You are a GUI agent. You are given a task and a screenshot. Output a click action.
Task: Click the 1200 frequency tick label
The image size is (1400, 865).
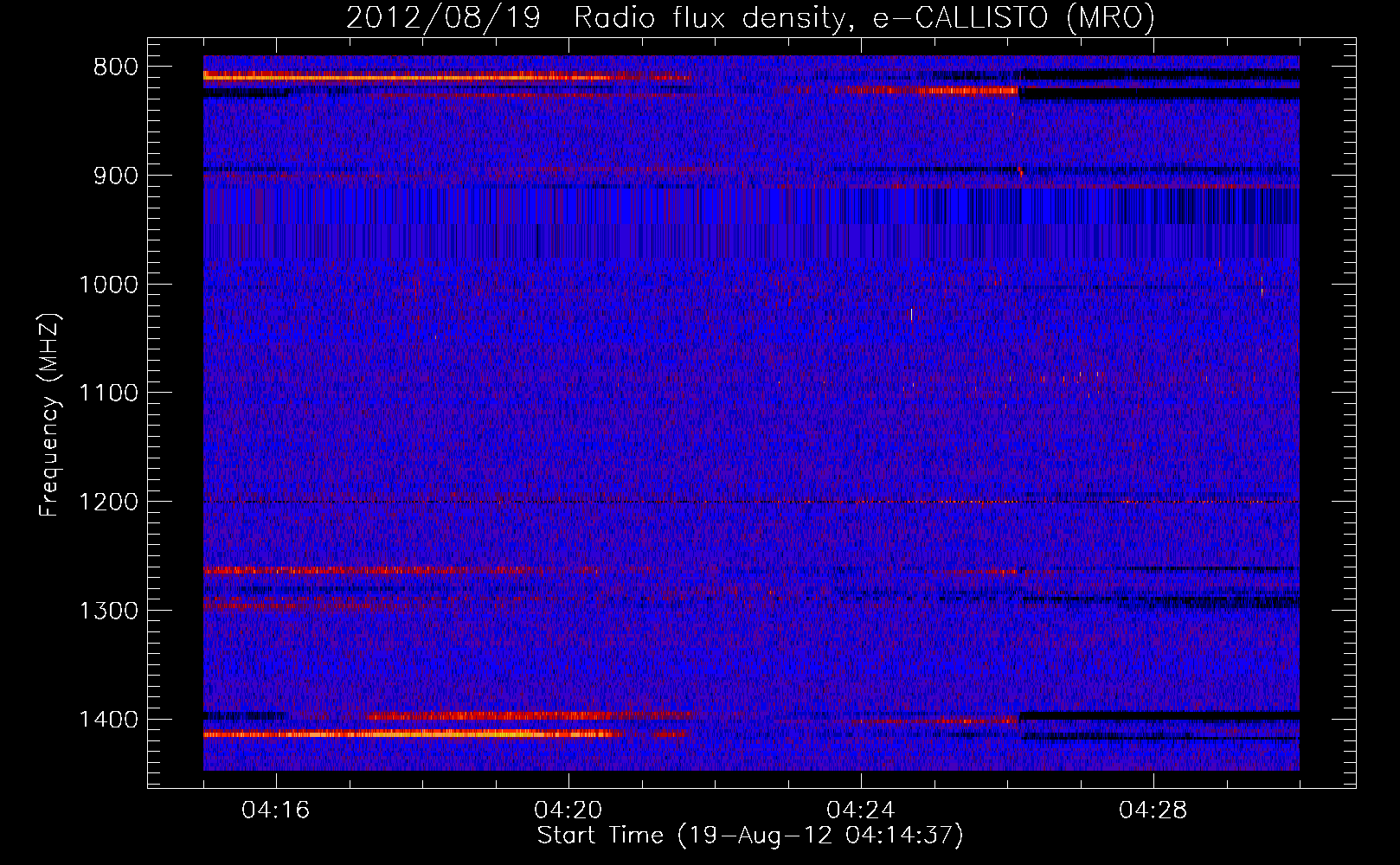click(108, 502)
